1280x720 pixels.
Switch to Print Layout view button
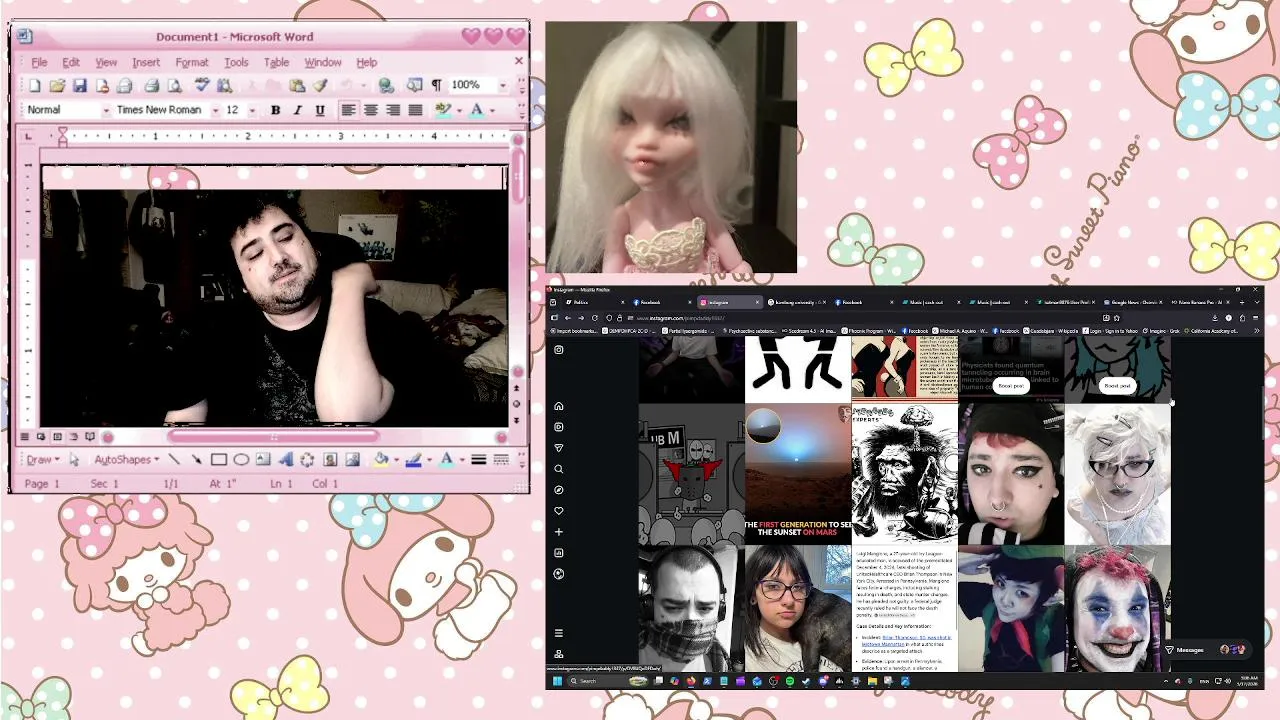pos(57,437)
